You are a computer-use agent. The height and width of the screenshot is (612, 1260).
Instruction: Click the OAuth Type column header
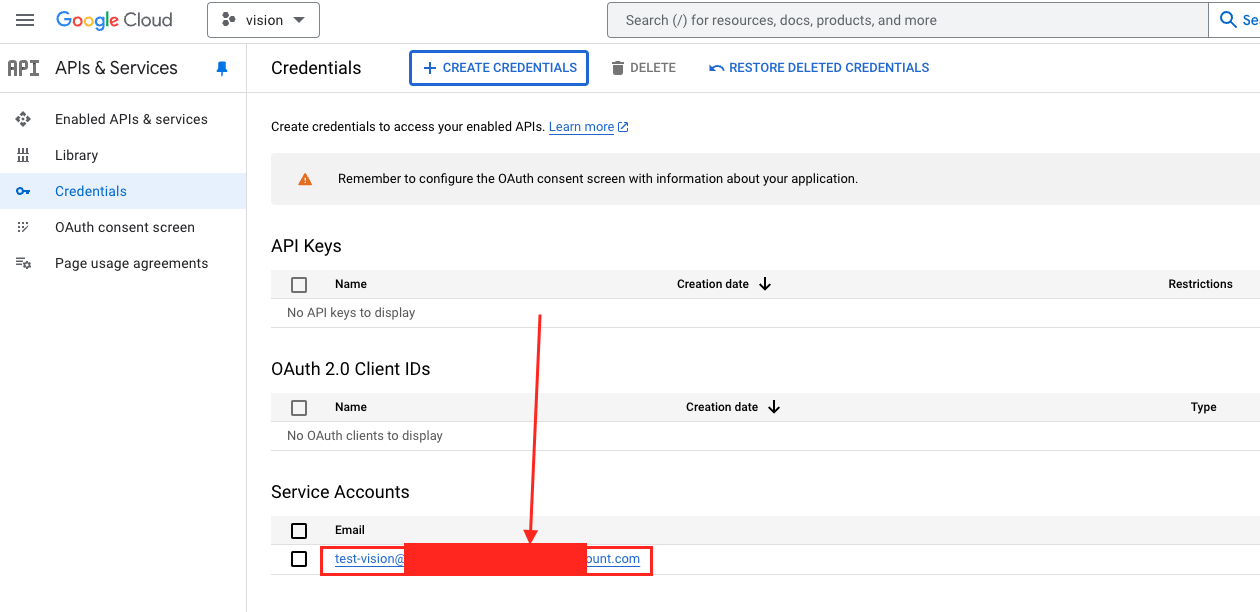(1204, 407)
